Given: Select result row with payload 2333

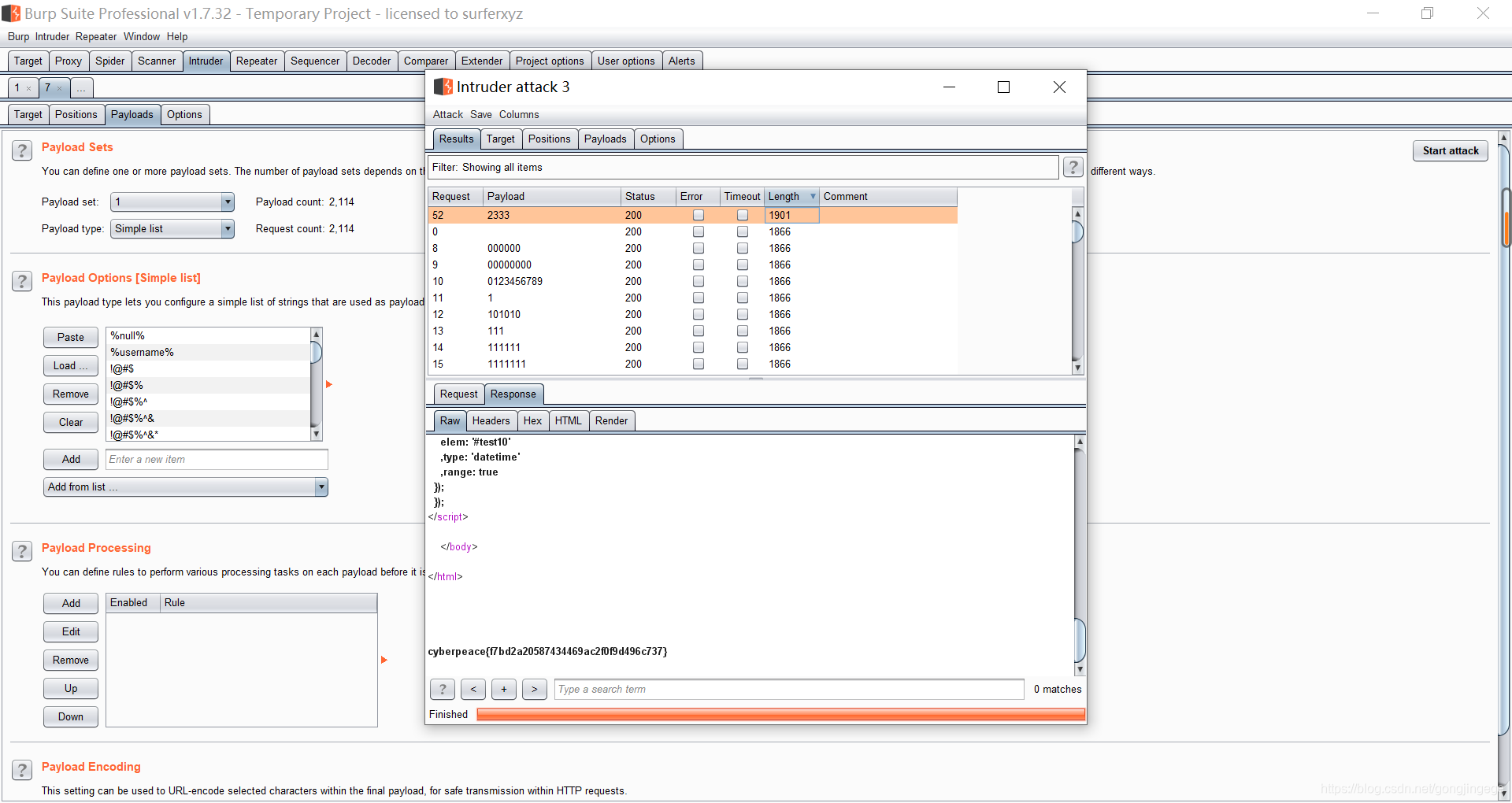Looking at the screenshot, I should tap(693, 215).
